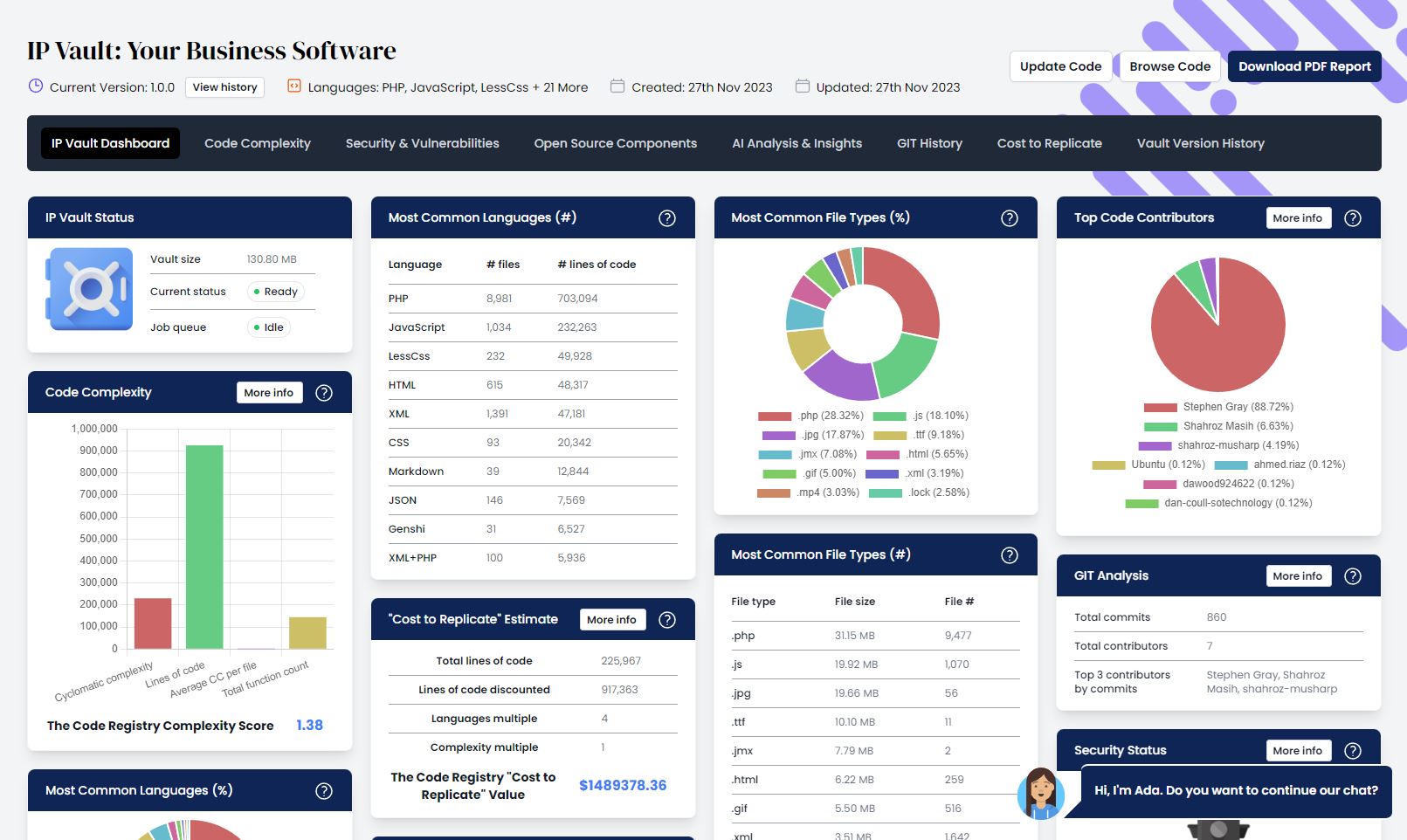Switch to the Security & Vulnerabilities tab

422,143
